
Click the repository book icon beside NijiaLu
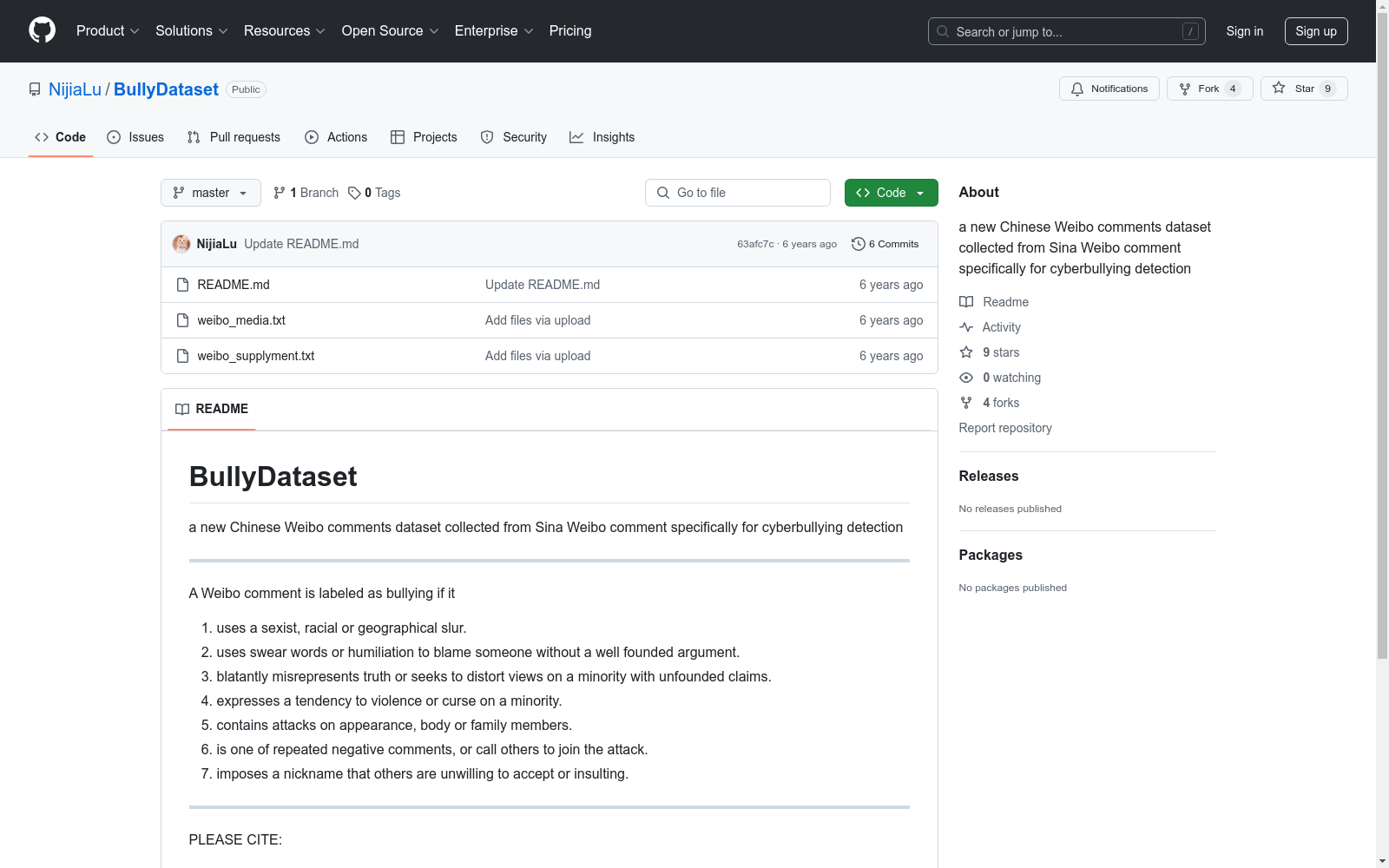coord(35,89)
